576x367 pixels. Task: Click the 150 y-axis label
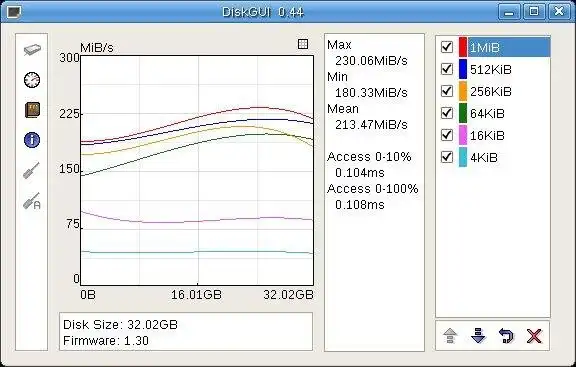(69, 169)
